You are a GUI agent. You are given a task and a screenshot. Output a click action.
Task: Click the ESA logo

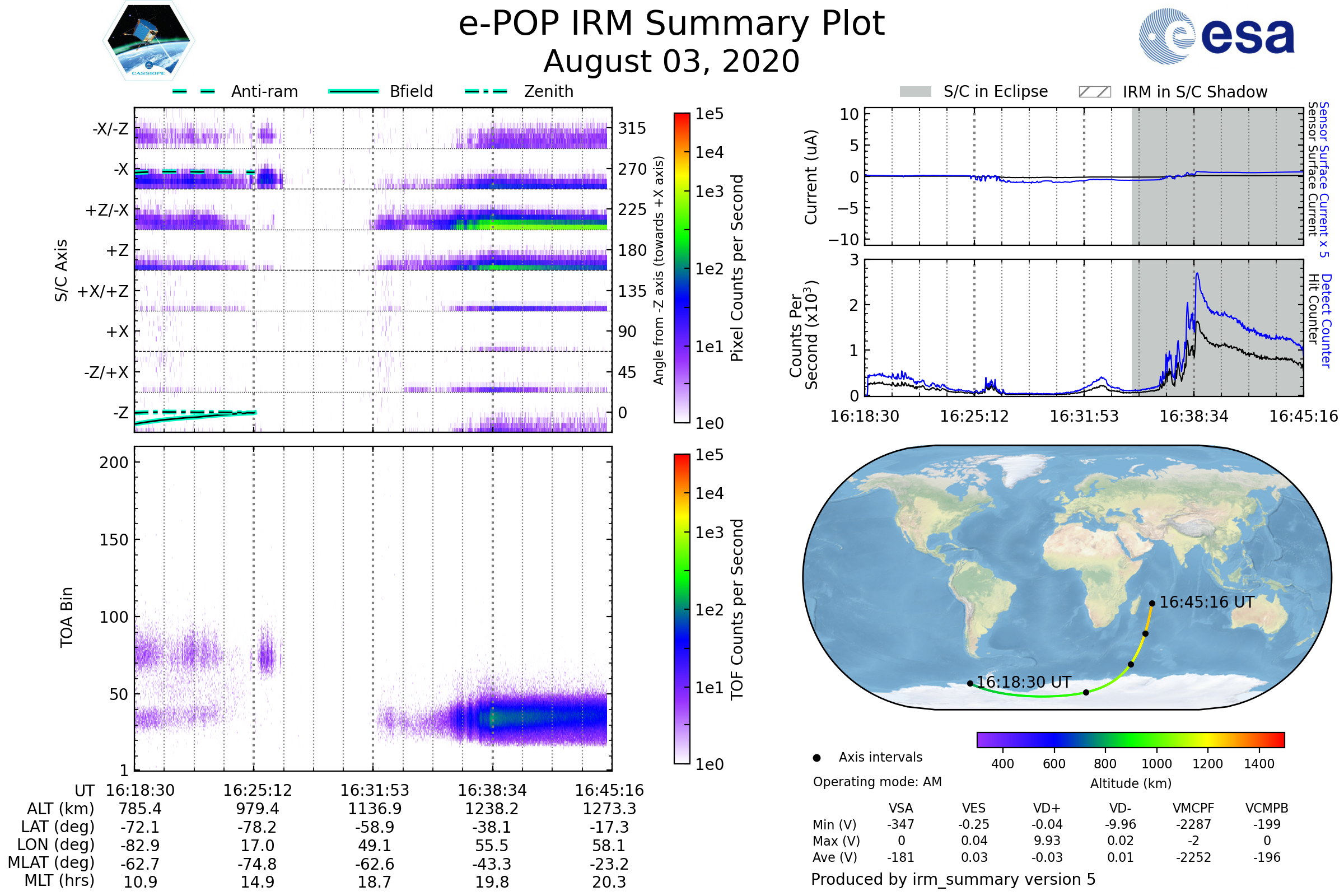1216,36
